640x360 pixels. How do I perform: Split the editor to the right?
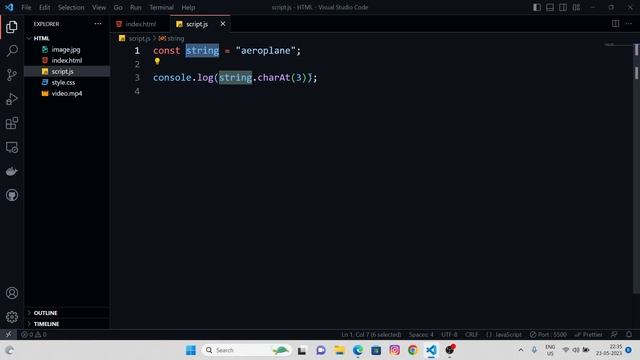click(616, 24)
